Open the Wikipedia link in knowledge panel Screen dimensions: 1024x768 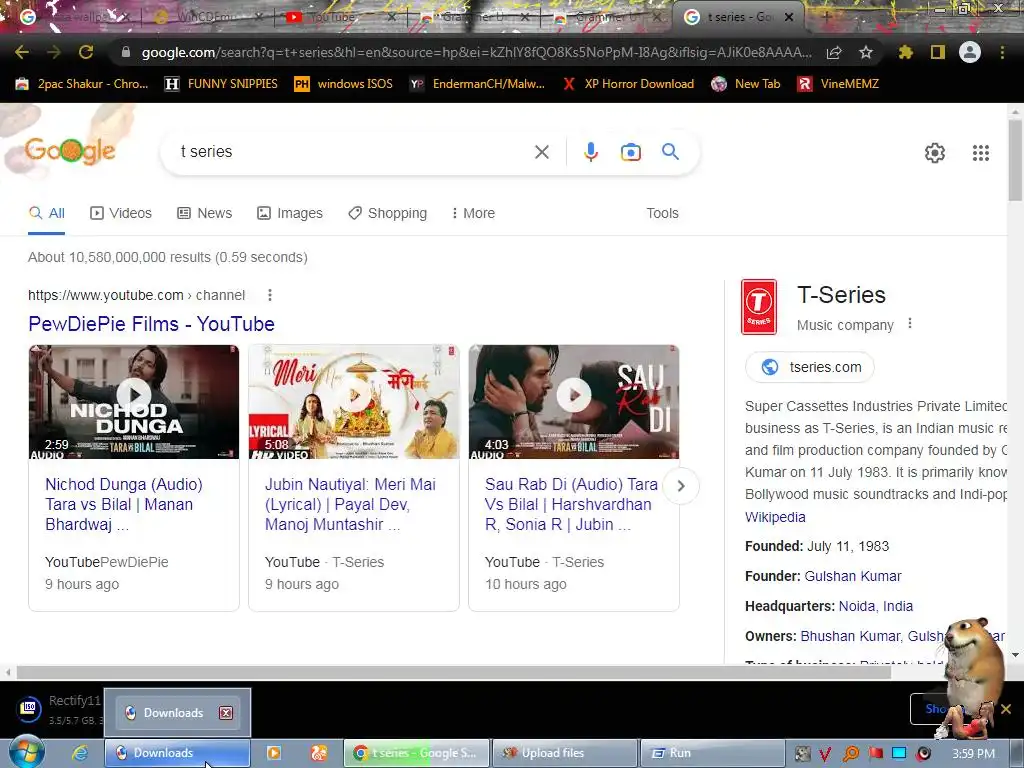[775, 517]
